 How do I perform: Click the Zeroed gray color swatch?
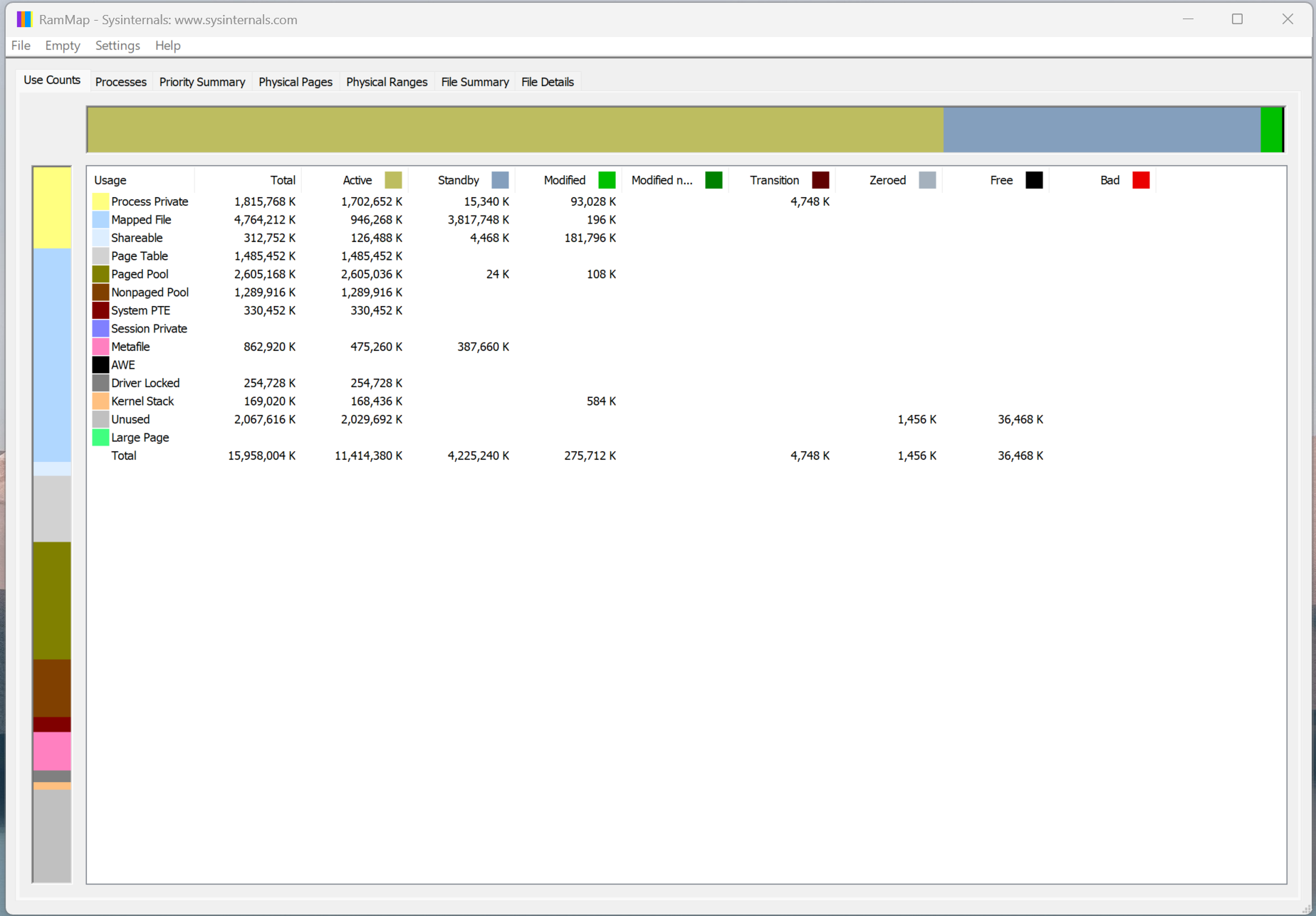pos(927,180)
